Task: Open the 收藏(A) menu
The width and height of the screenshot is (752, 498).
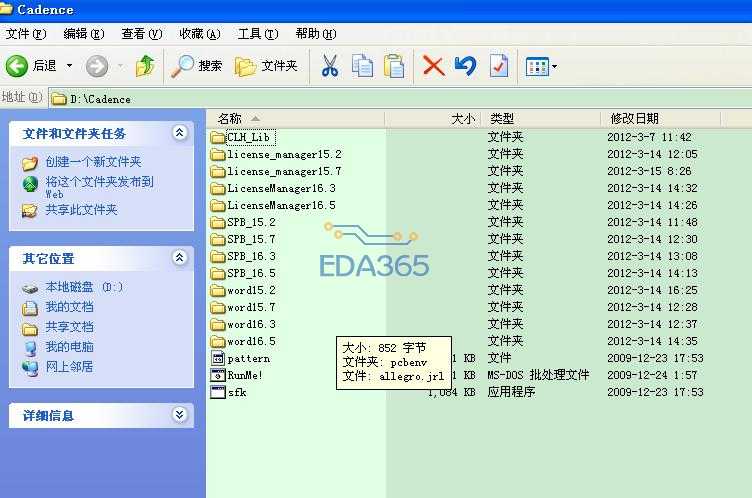Action: tap(200, 34)
